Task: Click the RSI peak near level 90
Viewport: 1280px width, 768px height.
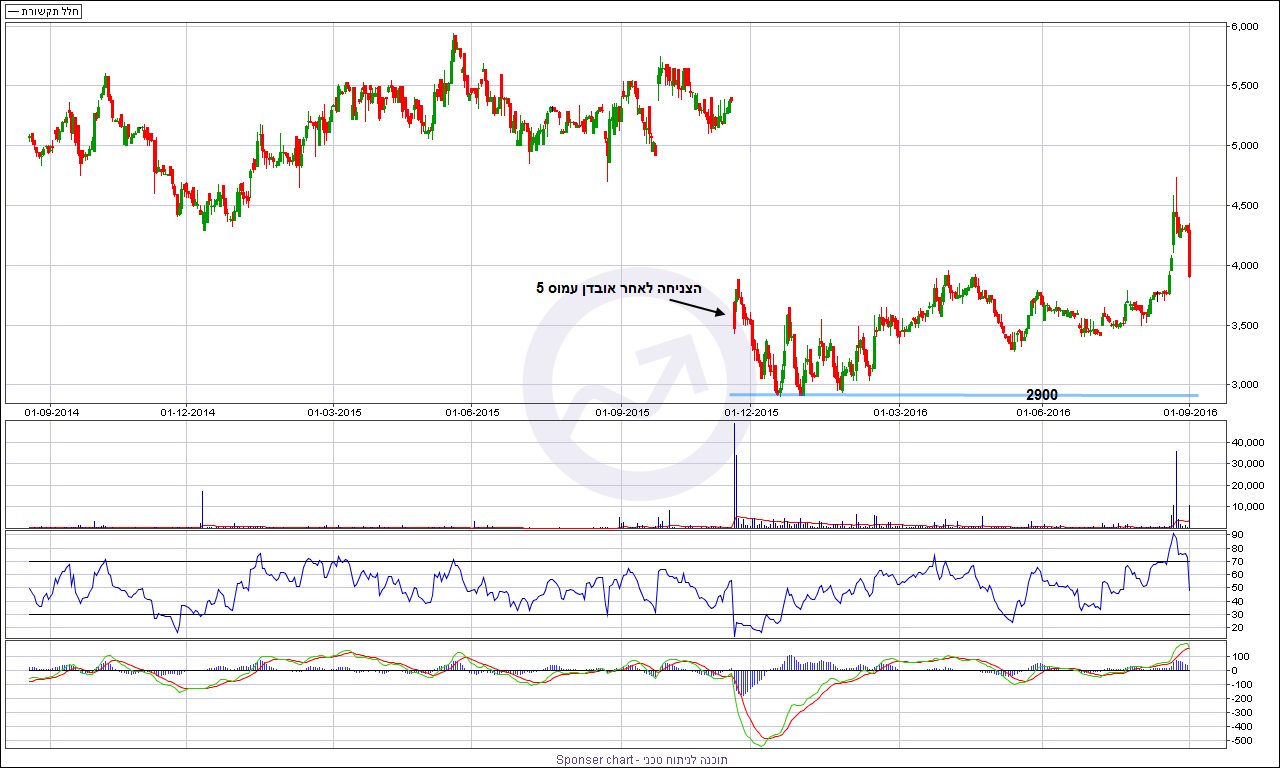Action: tap(1174, 535)
